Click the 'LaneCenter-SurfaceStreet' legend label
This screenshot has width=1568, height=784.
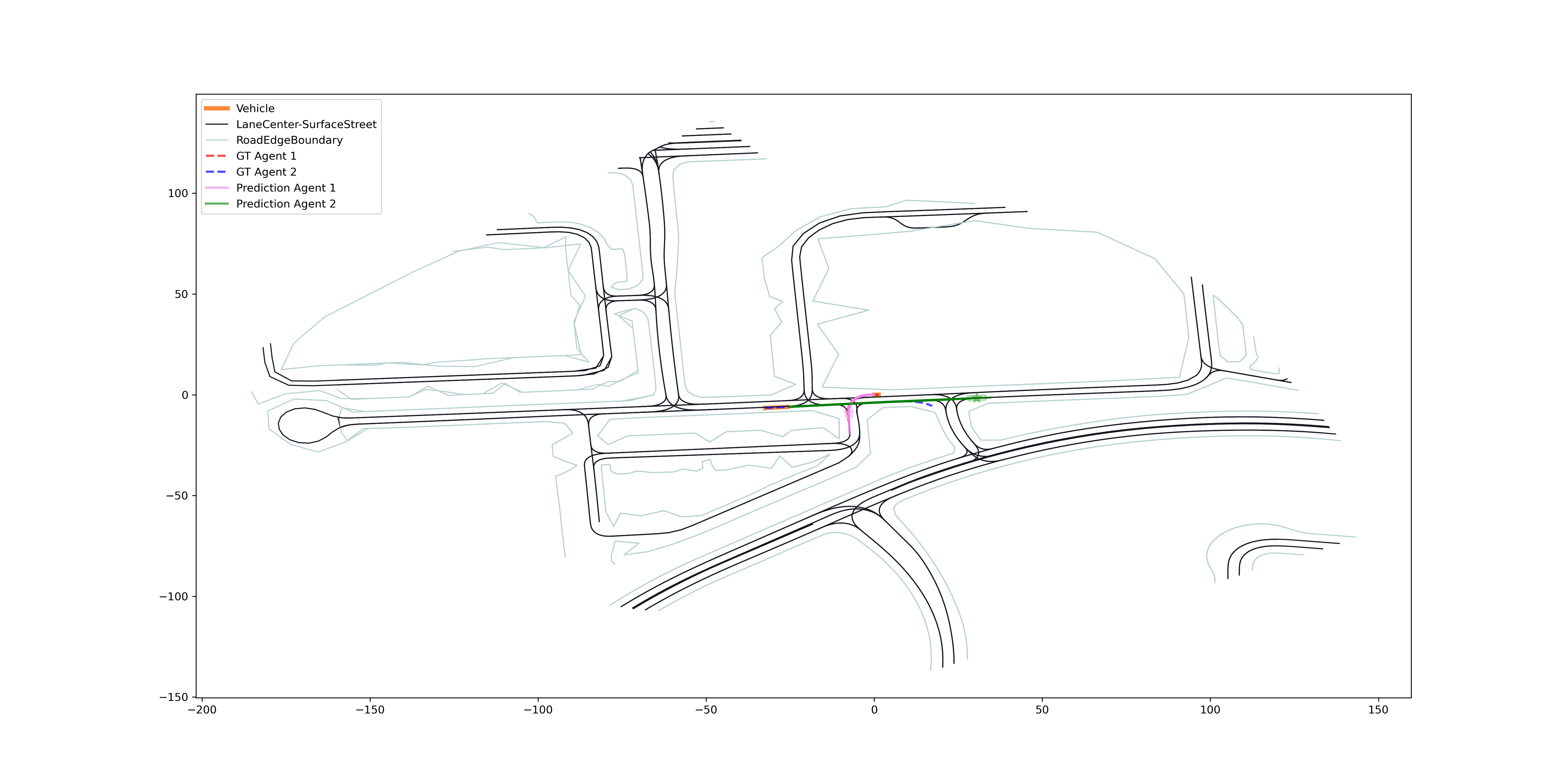(306, 124)
